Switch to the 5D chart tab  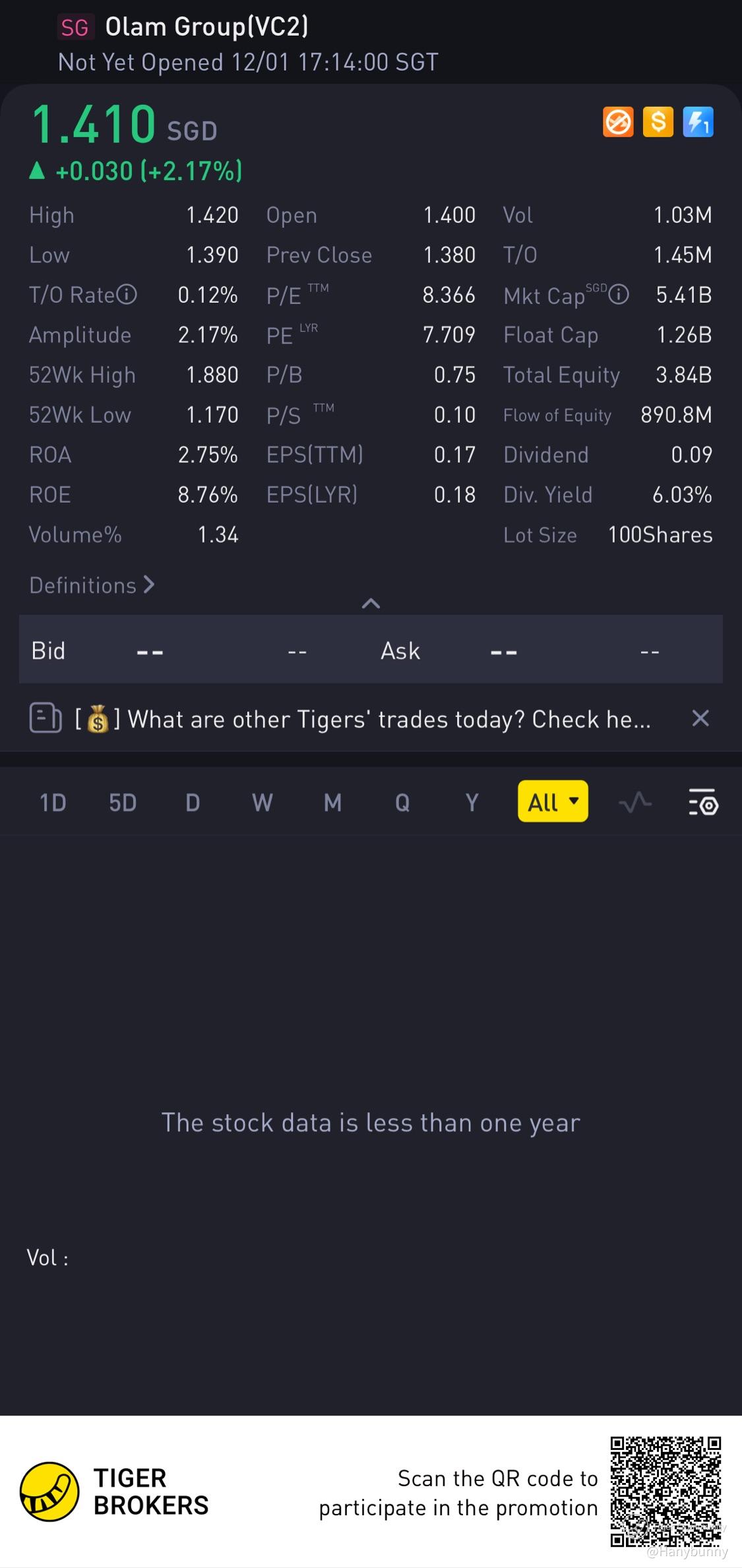(123, 802)
